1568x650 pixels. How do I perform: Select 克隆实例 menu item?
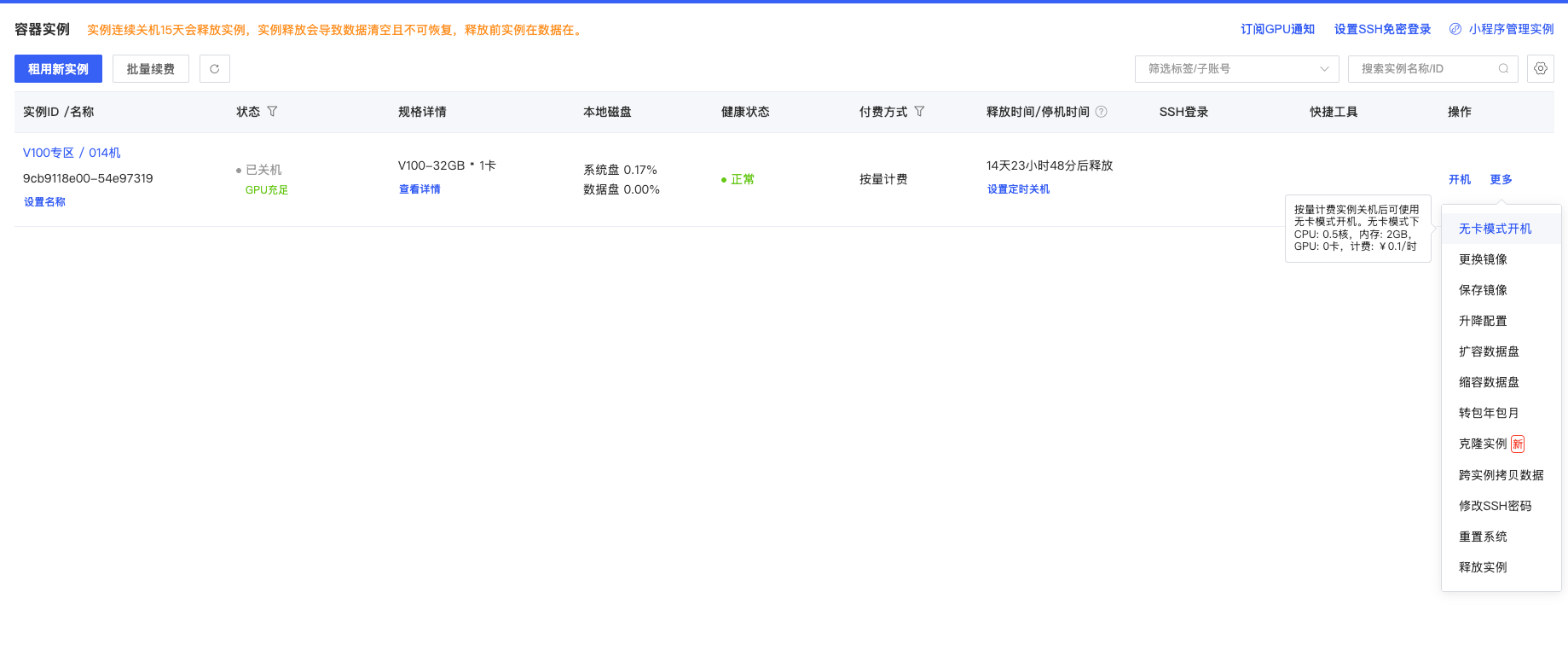pyautogui.click(x=1501, y=444)
